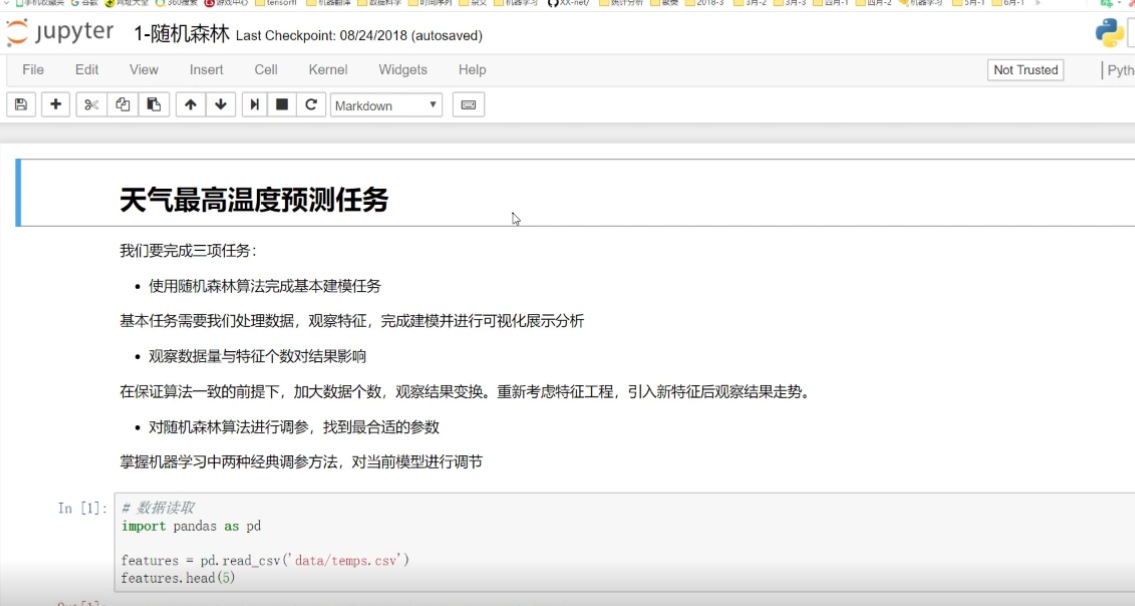Click the Jupyter logo link

[60, 33]
